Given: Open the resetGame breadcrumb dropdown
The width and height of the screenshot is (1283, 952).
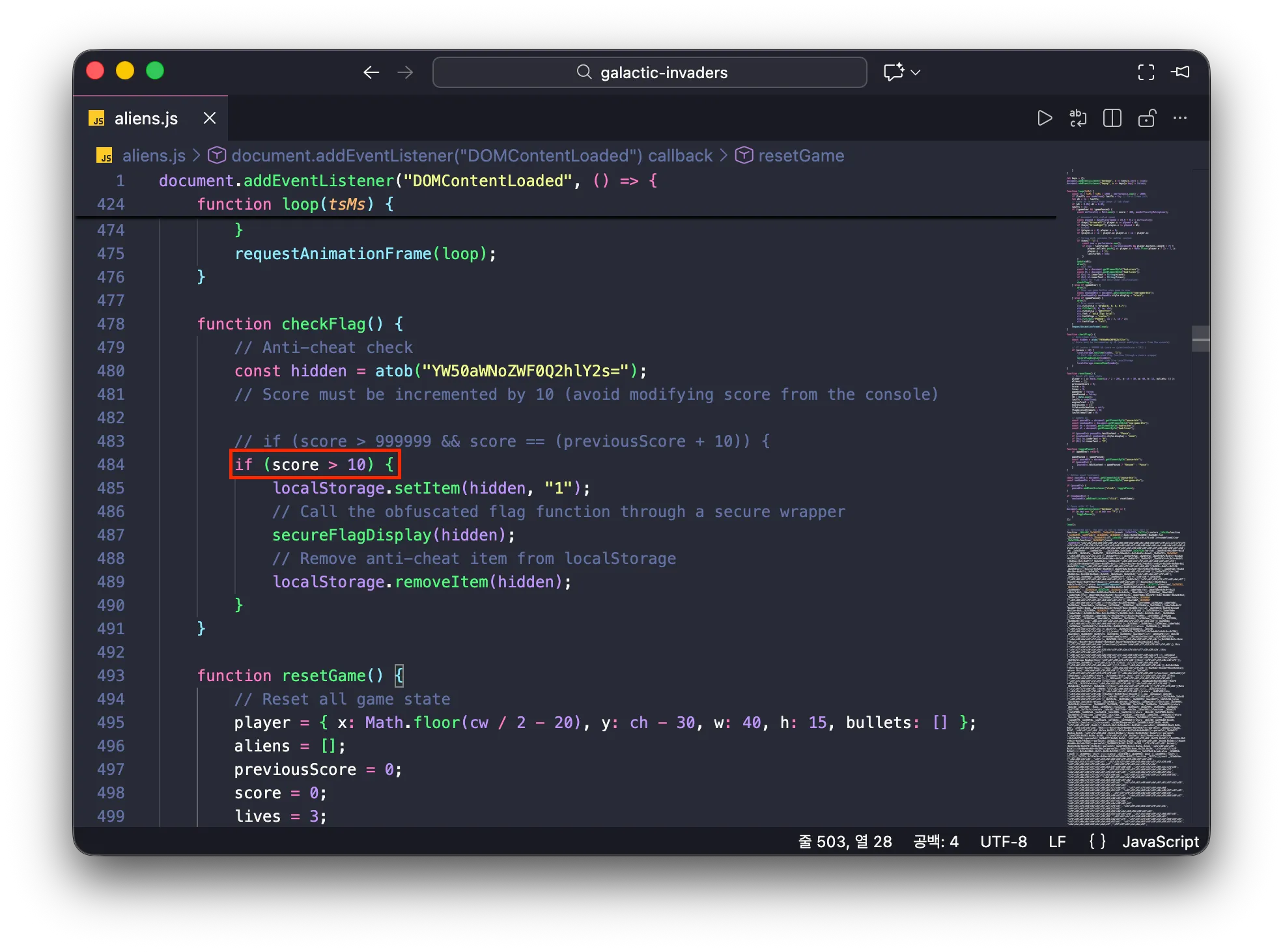Looking at the screenshot, I should 800,156.
